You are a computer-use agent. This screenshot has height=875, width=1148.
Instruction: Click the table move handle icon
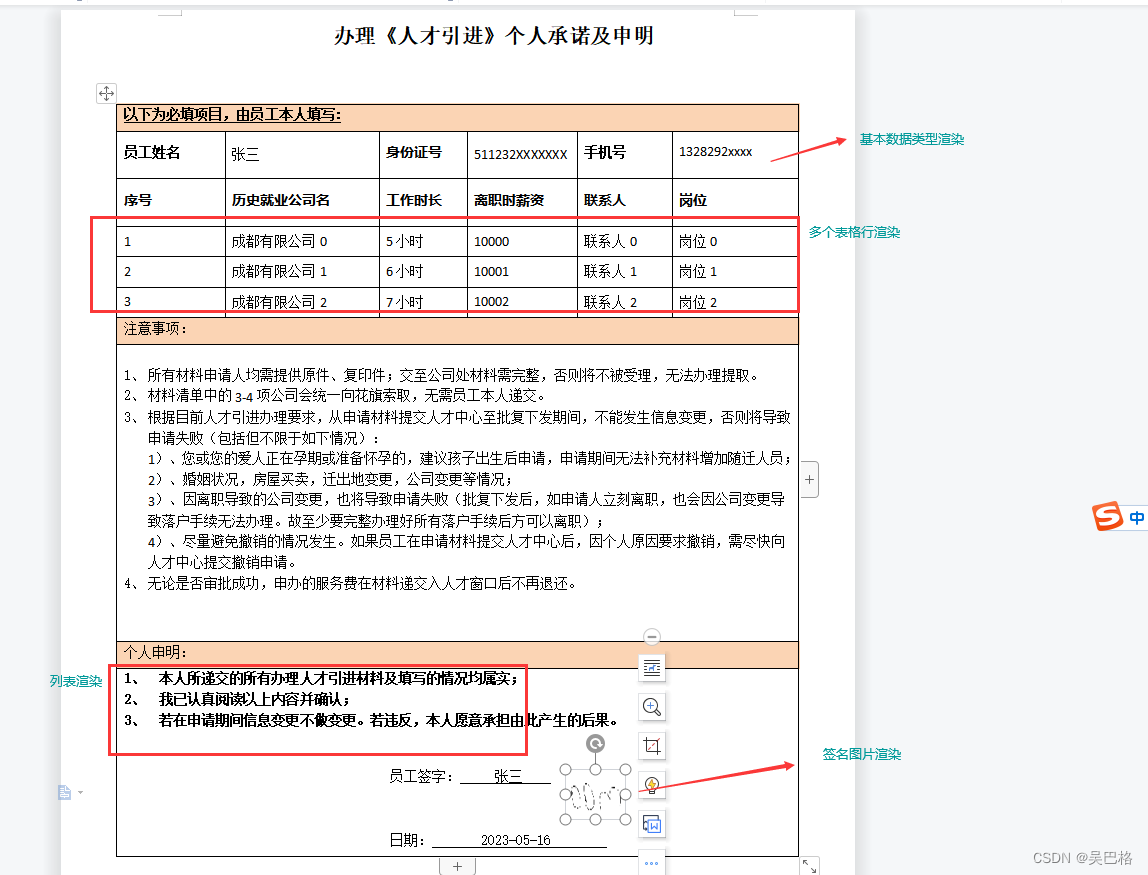(106, 93)
